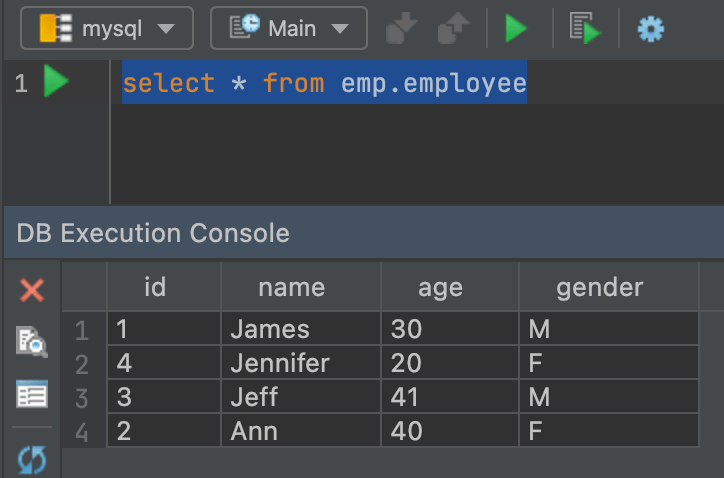724x478 pixels.
Task: Click the gender column header
Action: 599,288
